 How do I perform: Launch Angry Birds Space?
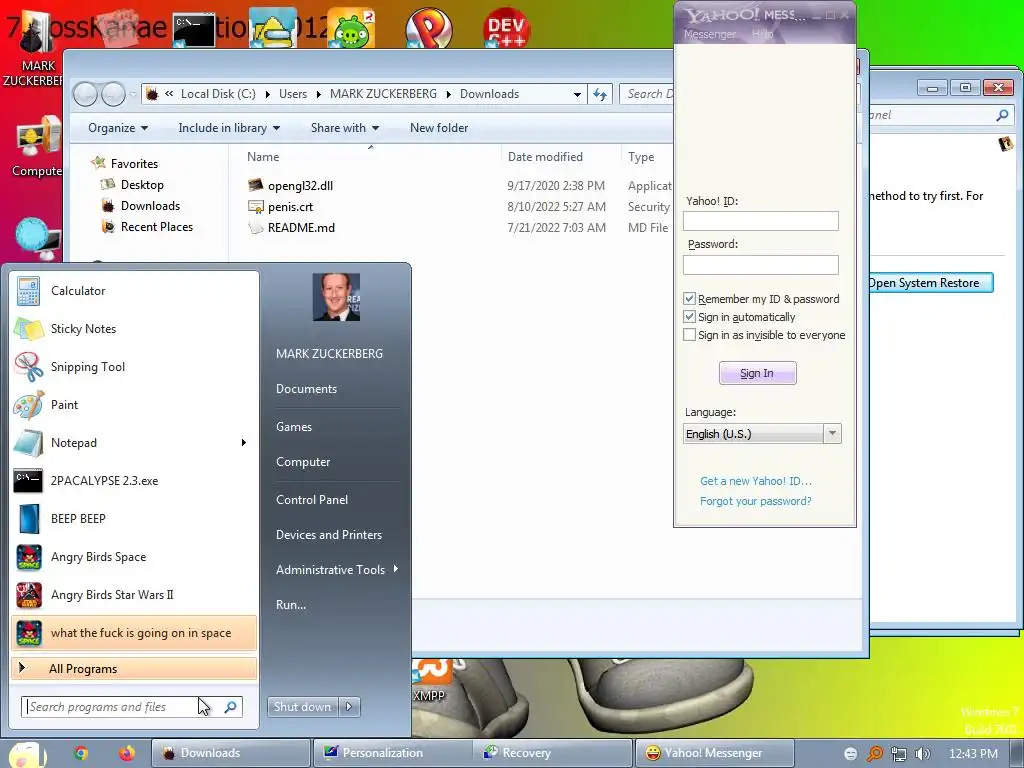(x=134, y=557)
